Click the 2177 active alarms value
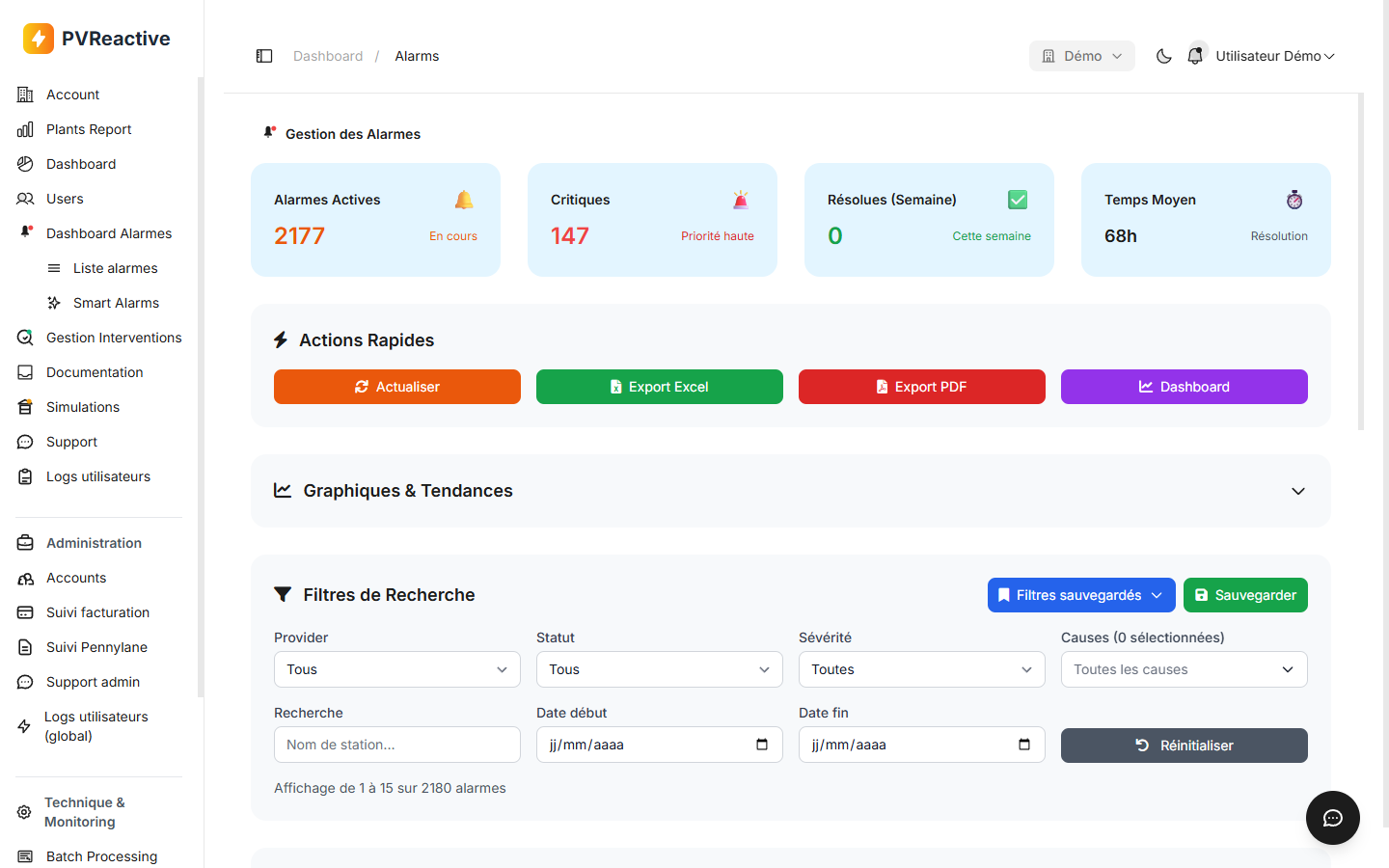The width and height of the screenshot is (1389, 868). click(x=299, y=236)
